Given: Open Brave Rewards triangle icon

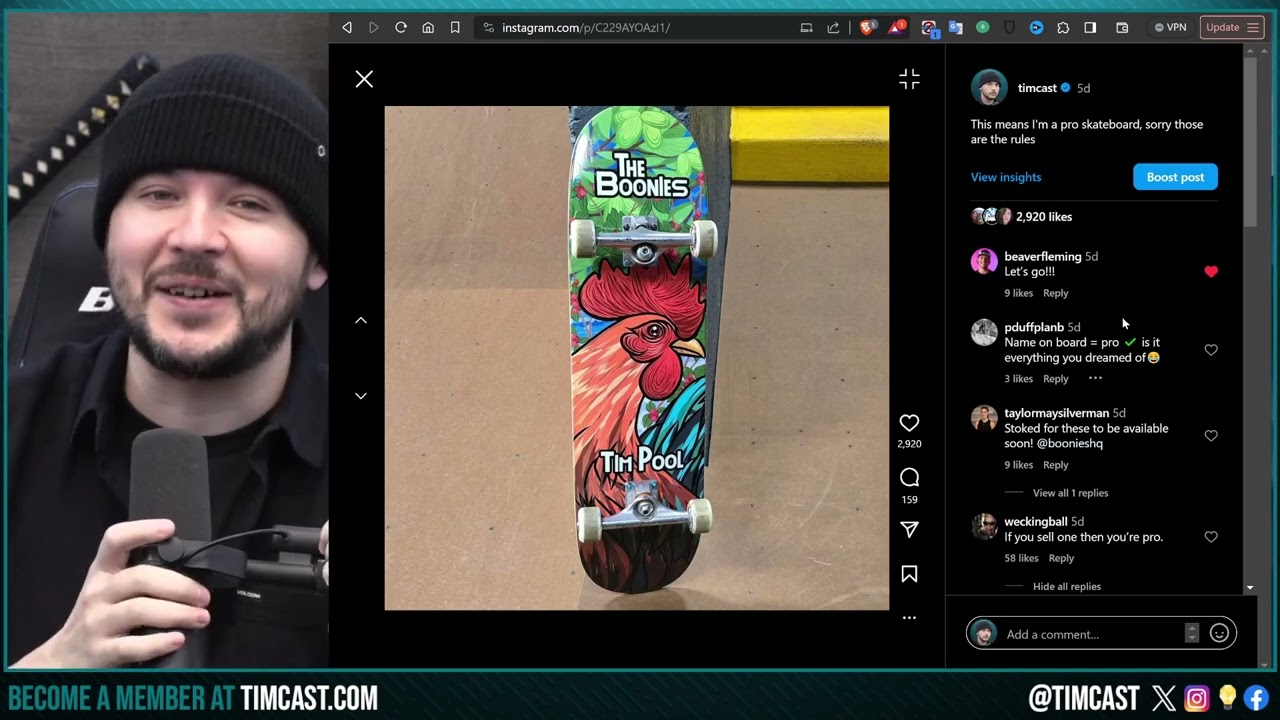Looking at the screenshot, I should [x=897, y=27].
